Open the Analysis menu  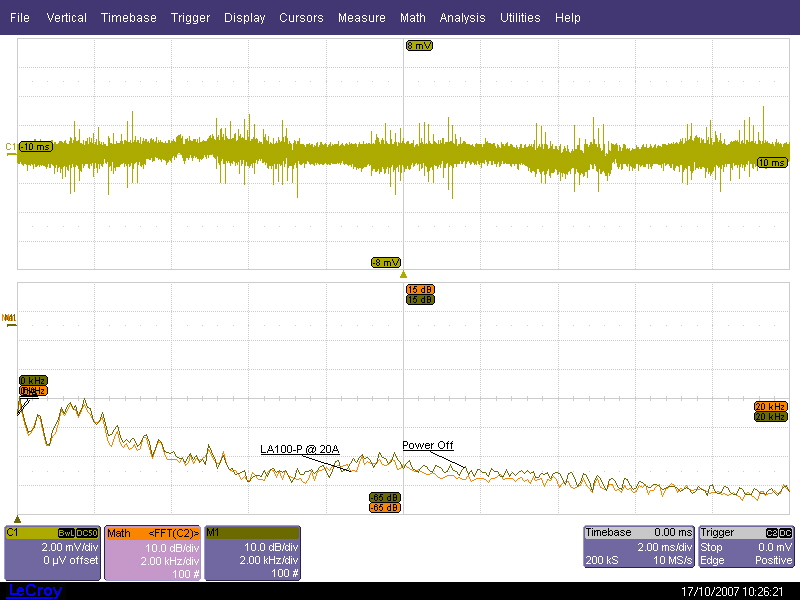coord(462,18)
